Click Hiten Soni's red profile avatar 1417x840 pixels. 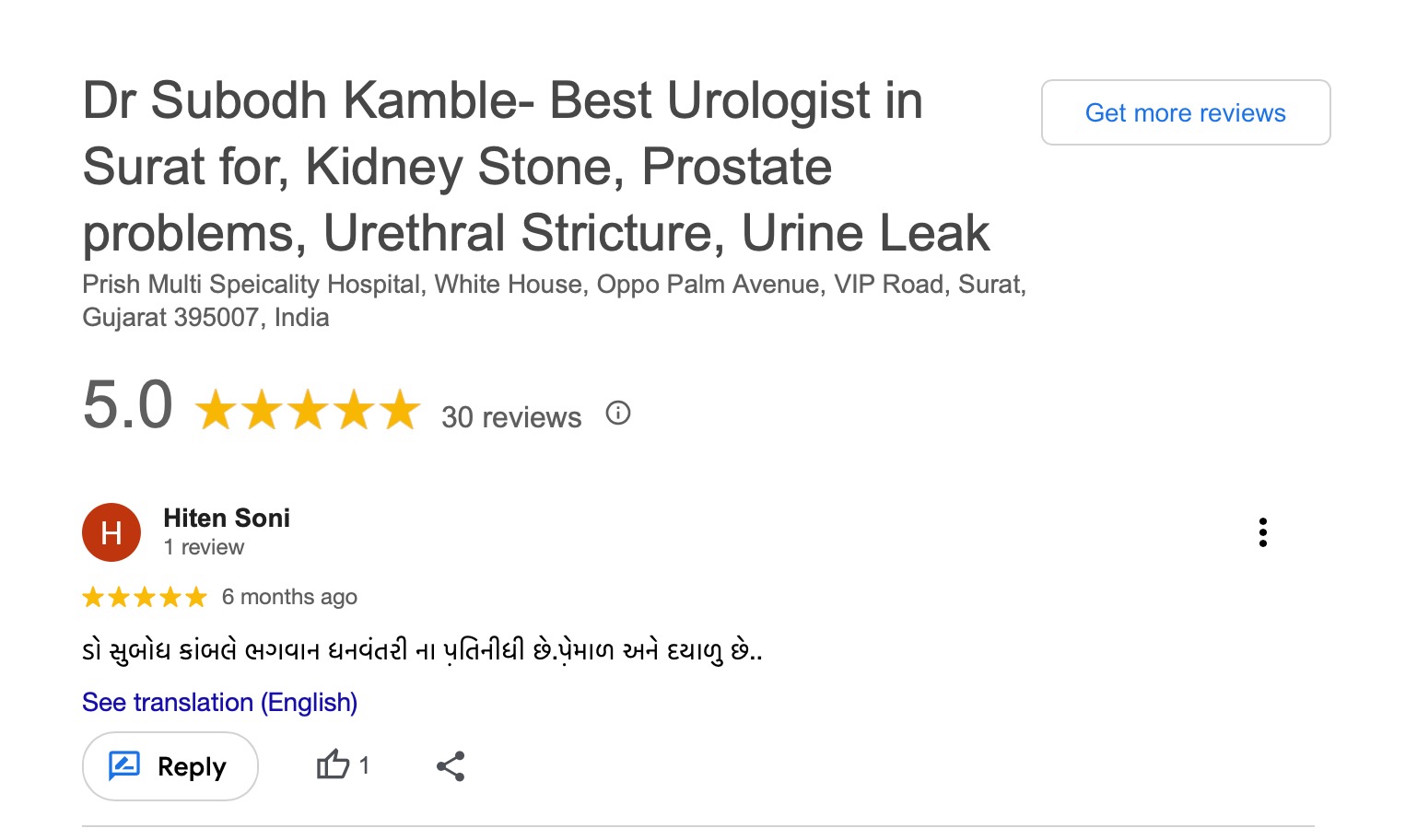111,532
